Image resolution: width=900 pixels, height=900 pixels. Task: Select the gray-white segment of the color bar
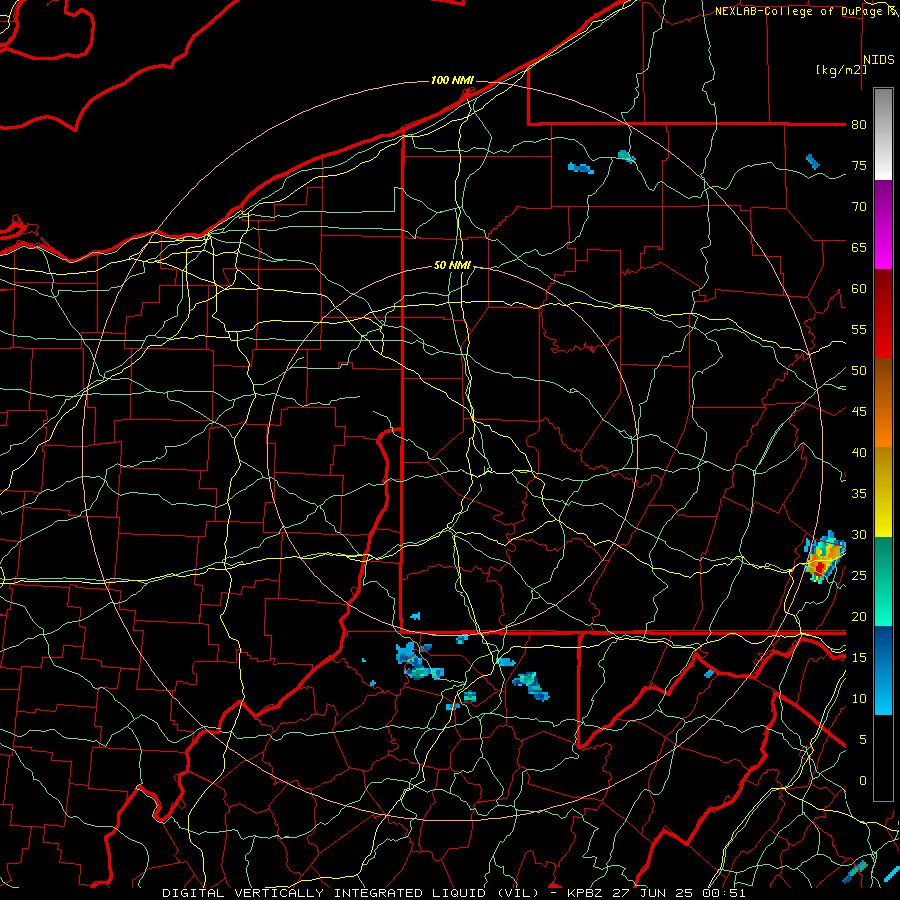click(883, 134)
